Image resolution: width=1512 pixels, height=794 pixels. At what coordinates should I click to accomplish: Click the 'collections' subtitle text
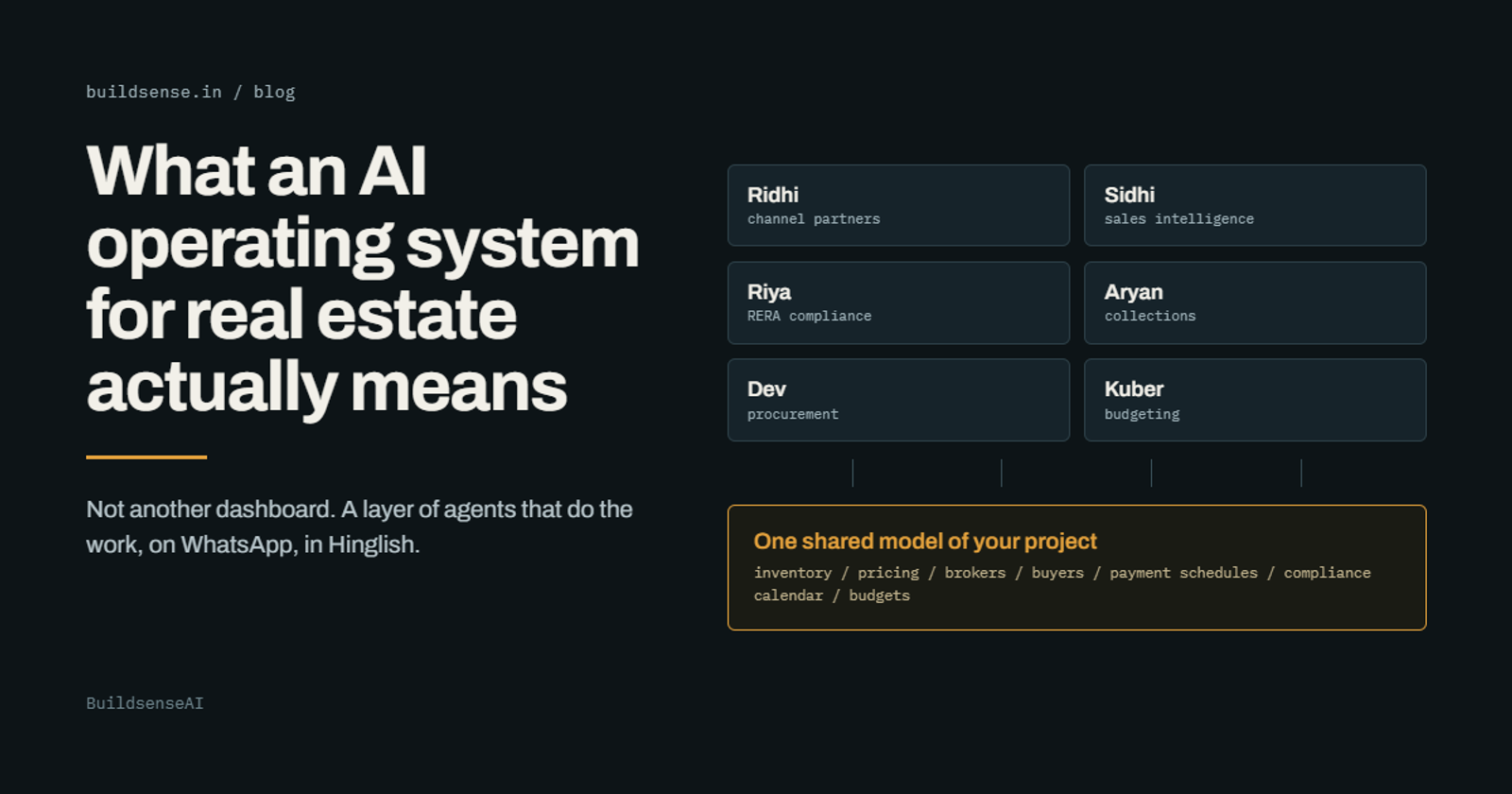coord(1150,316)
